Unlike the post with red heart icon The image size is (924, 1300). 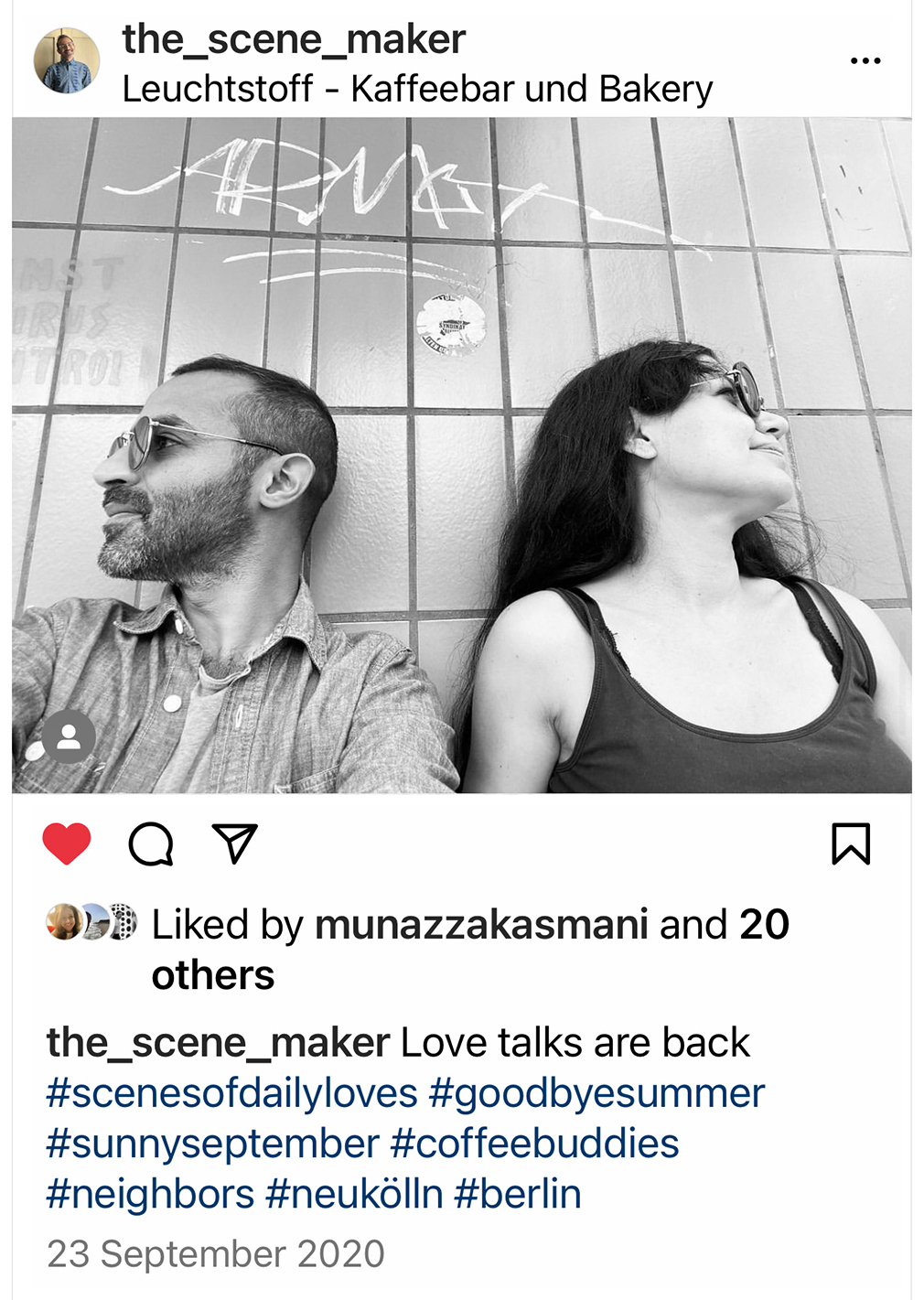point(67,843)
